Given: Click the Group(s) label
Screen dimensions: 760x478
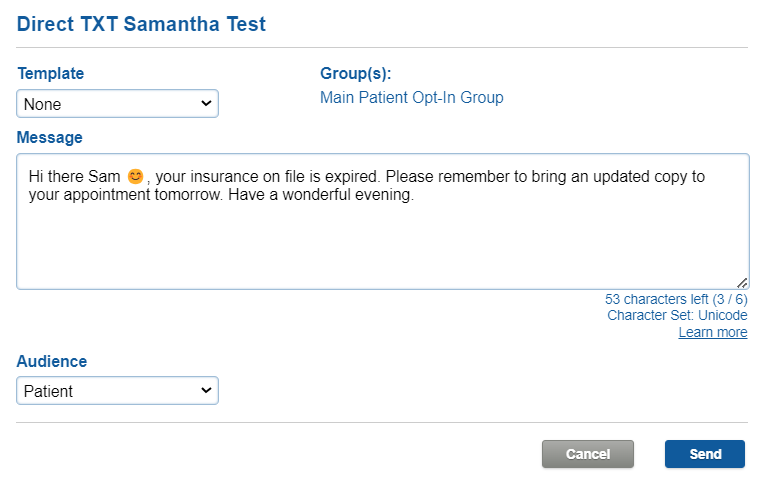Looking at the screenshot, I should pos(355,74).
